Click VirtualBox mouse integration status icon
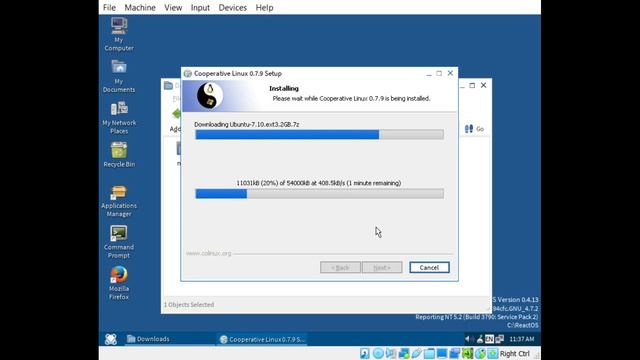Image resolution: width=640 pixels, height=360 pixels. (x=480, y=353)
